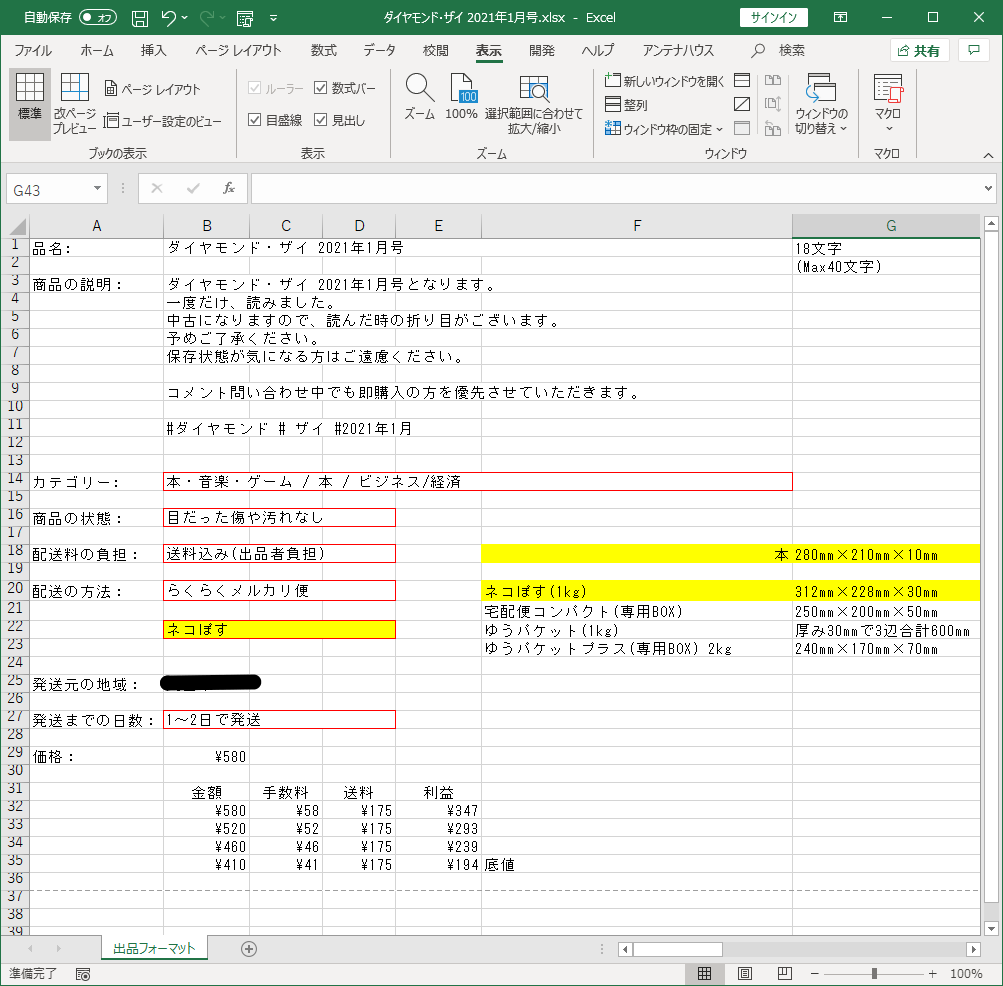Click the status bar macro record icon
This screenshot has width=1003, height=986.
[83, 974]
